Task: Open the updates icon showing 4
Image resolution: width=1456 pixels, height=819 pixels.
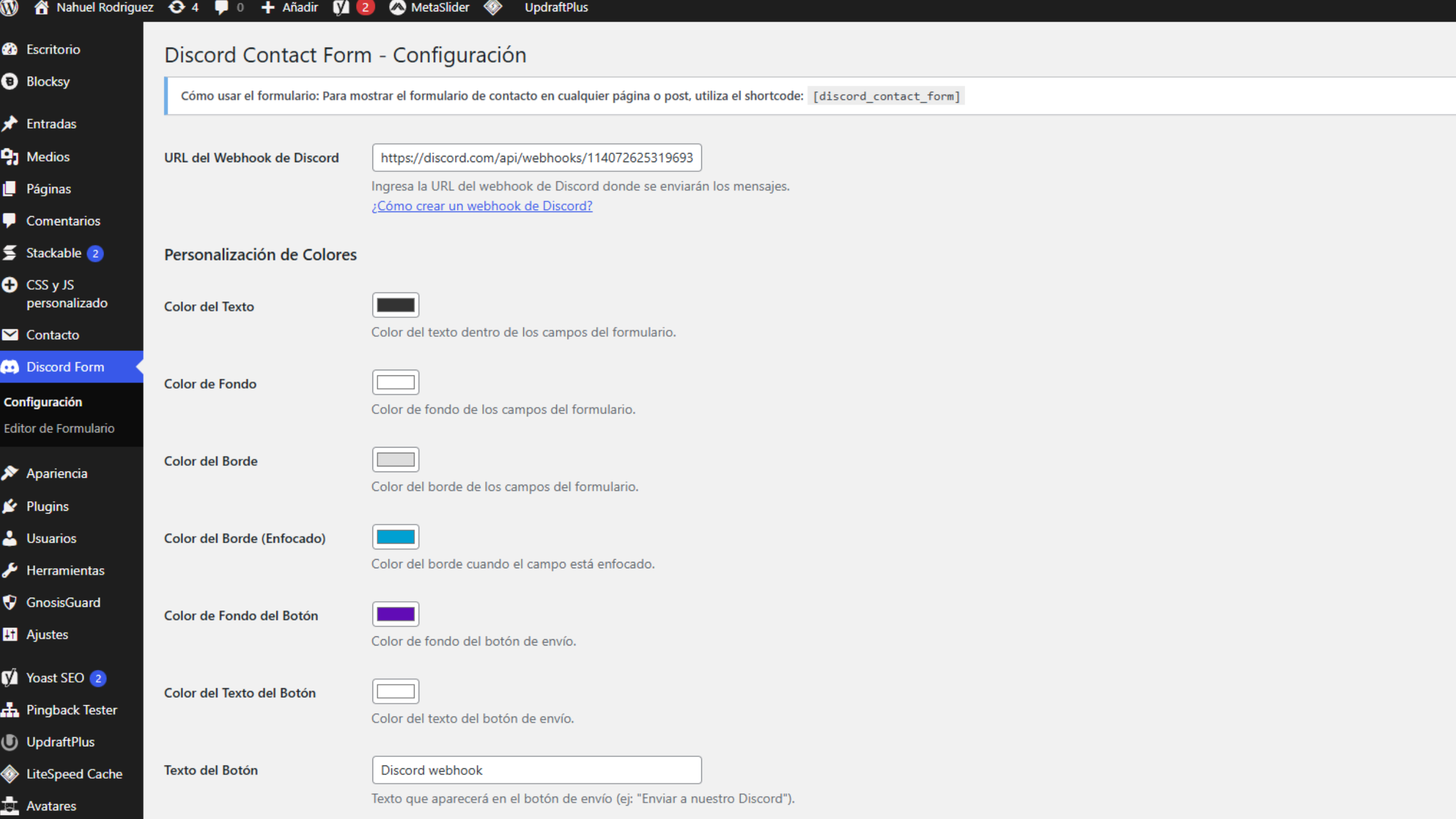Action: pos(177,7)
